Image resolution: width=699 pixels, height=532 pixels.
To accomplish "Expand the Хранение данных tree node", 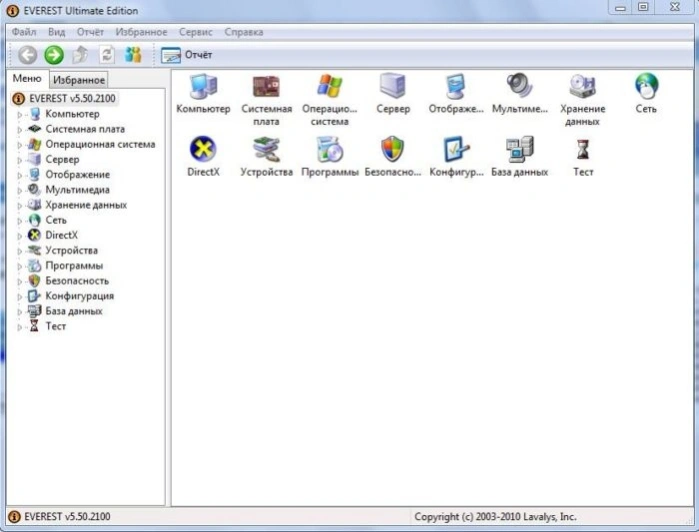I will pyautogui.click(x=19, y=206).
